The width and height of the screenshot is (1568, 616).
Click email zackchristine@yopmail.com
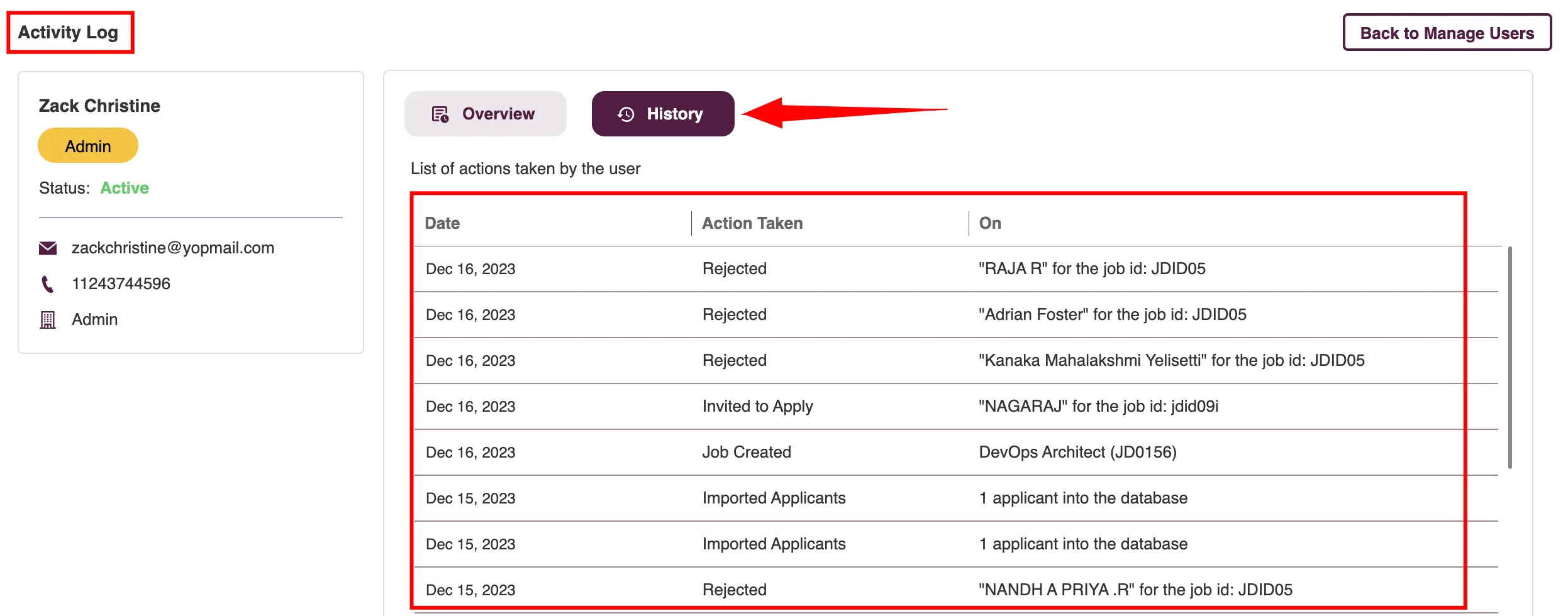[173, 248]
